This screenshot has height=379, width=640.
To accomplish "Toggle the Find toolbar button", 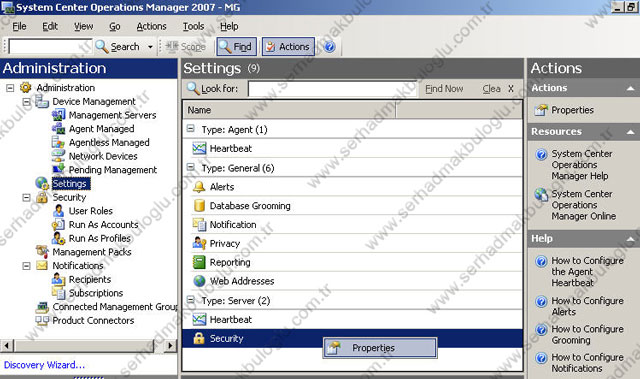I will [x=236, y=47].
